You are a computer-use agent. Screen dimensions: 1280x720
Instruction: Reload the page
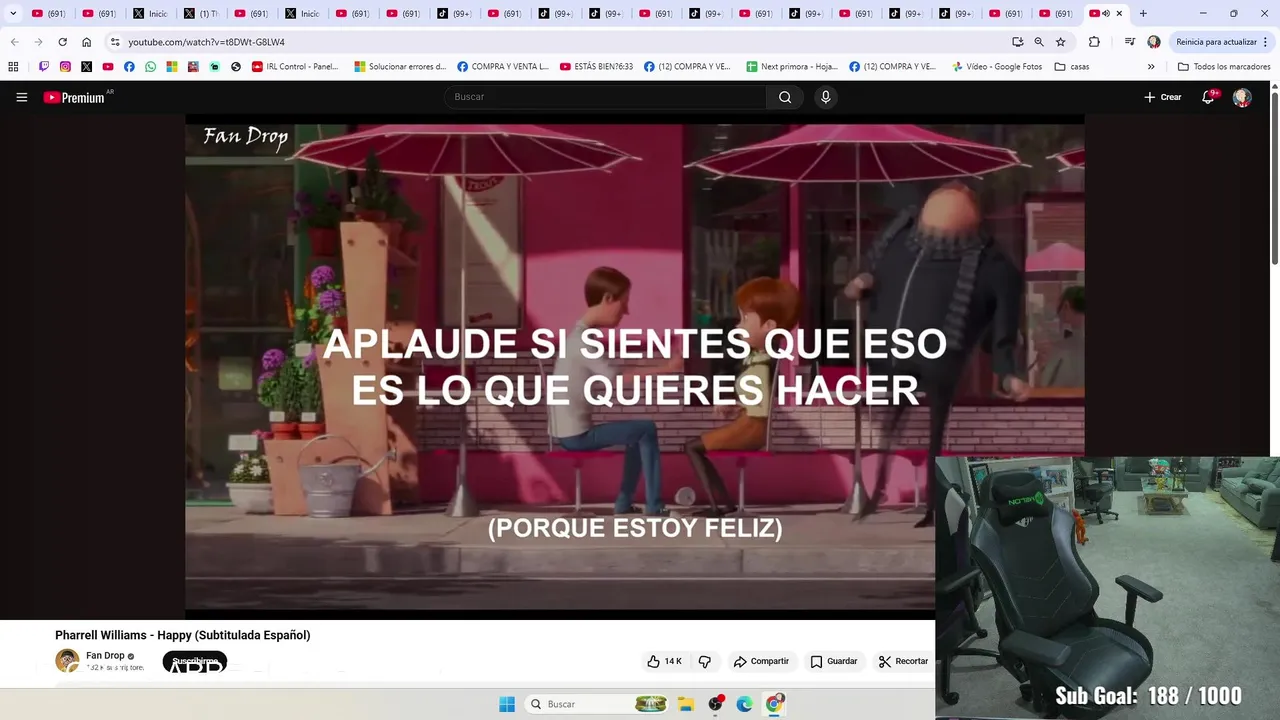point(62,42)
